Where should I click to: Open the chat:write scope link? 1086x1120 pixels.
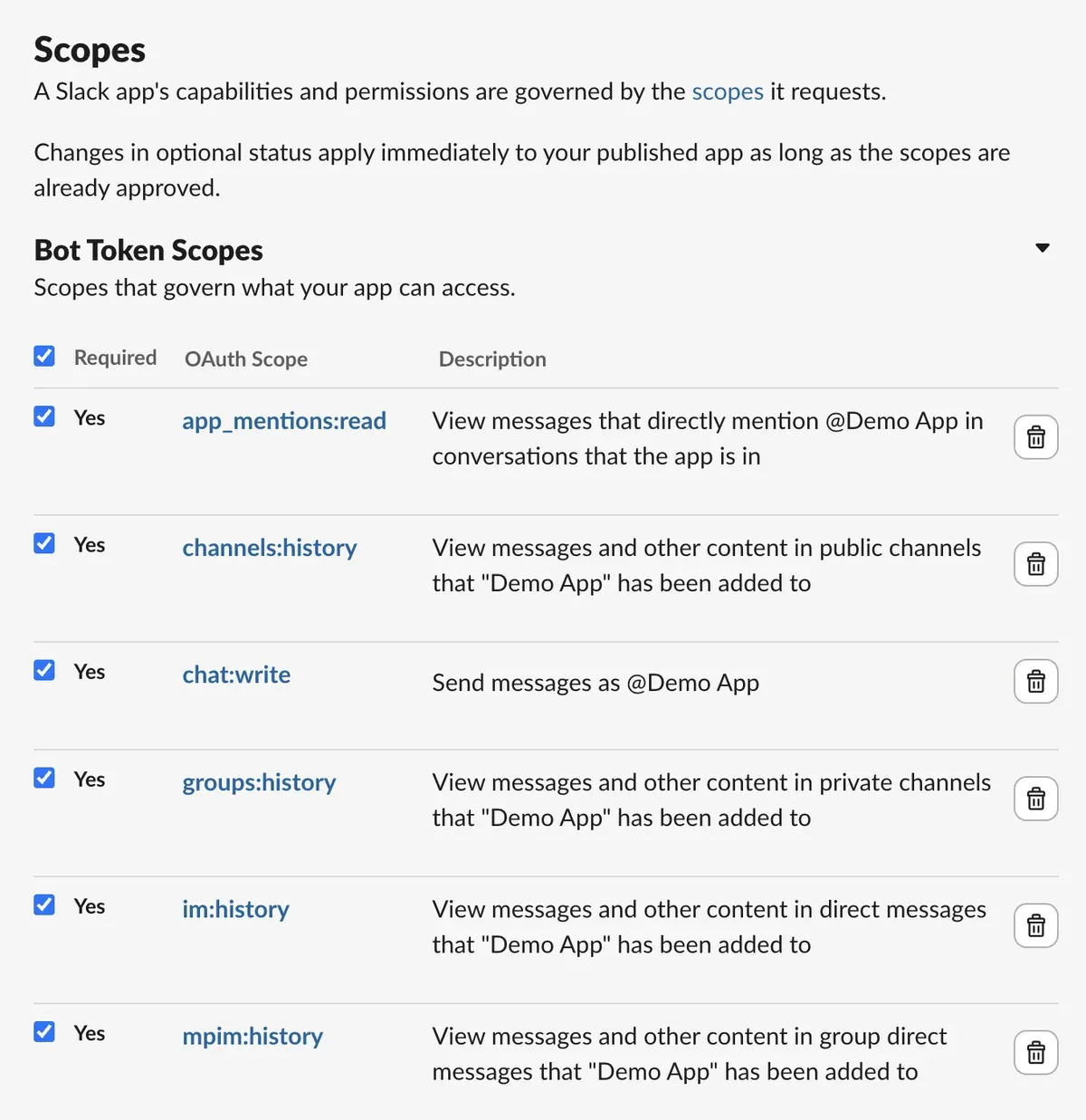coord(236,675)
